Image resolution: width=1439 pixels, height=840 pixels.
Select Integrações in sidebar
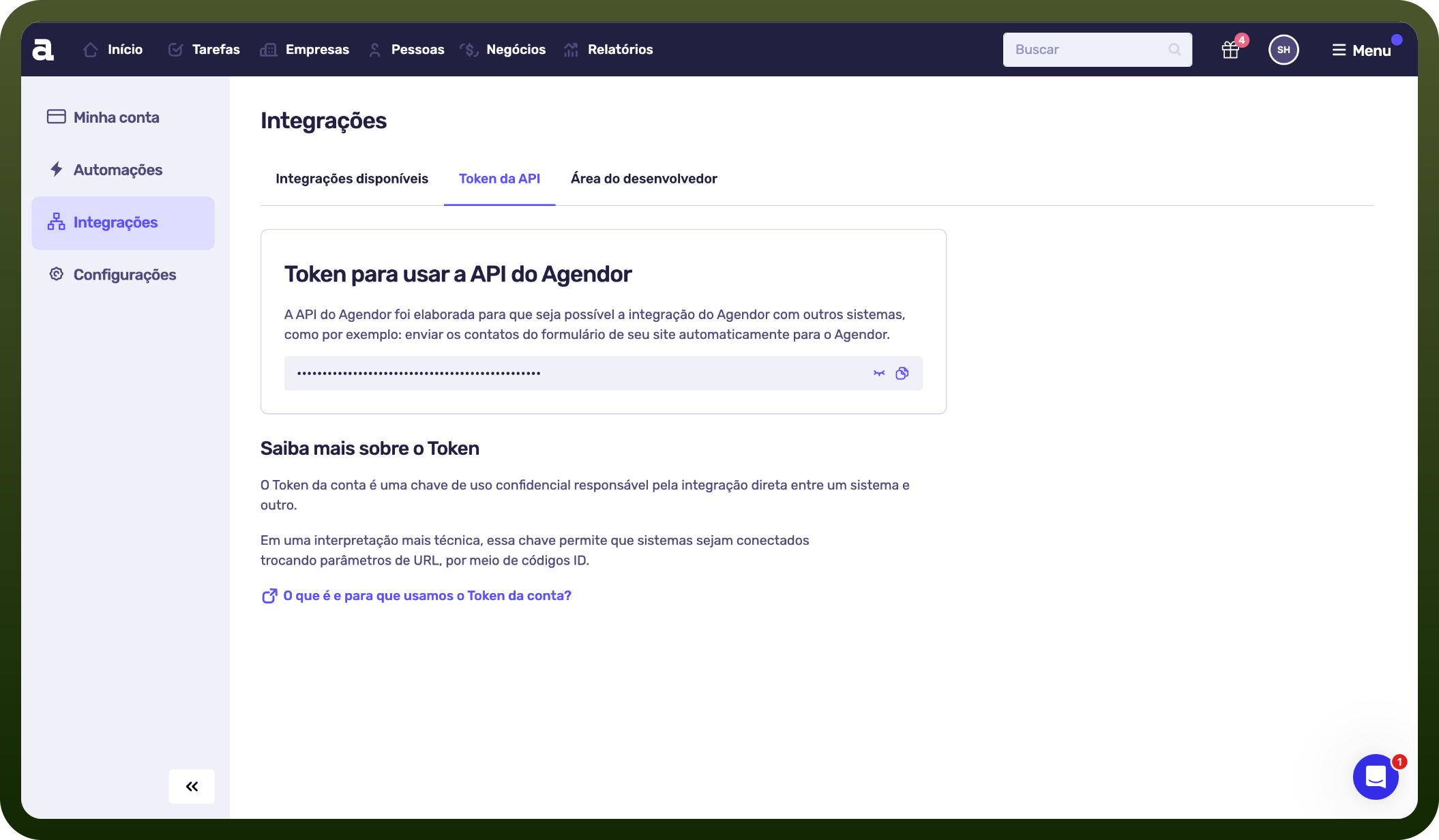(x=123, y=222)
